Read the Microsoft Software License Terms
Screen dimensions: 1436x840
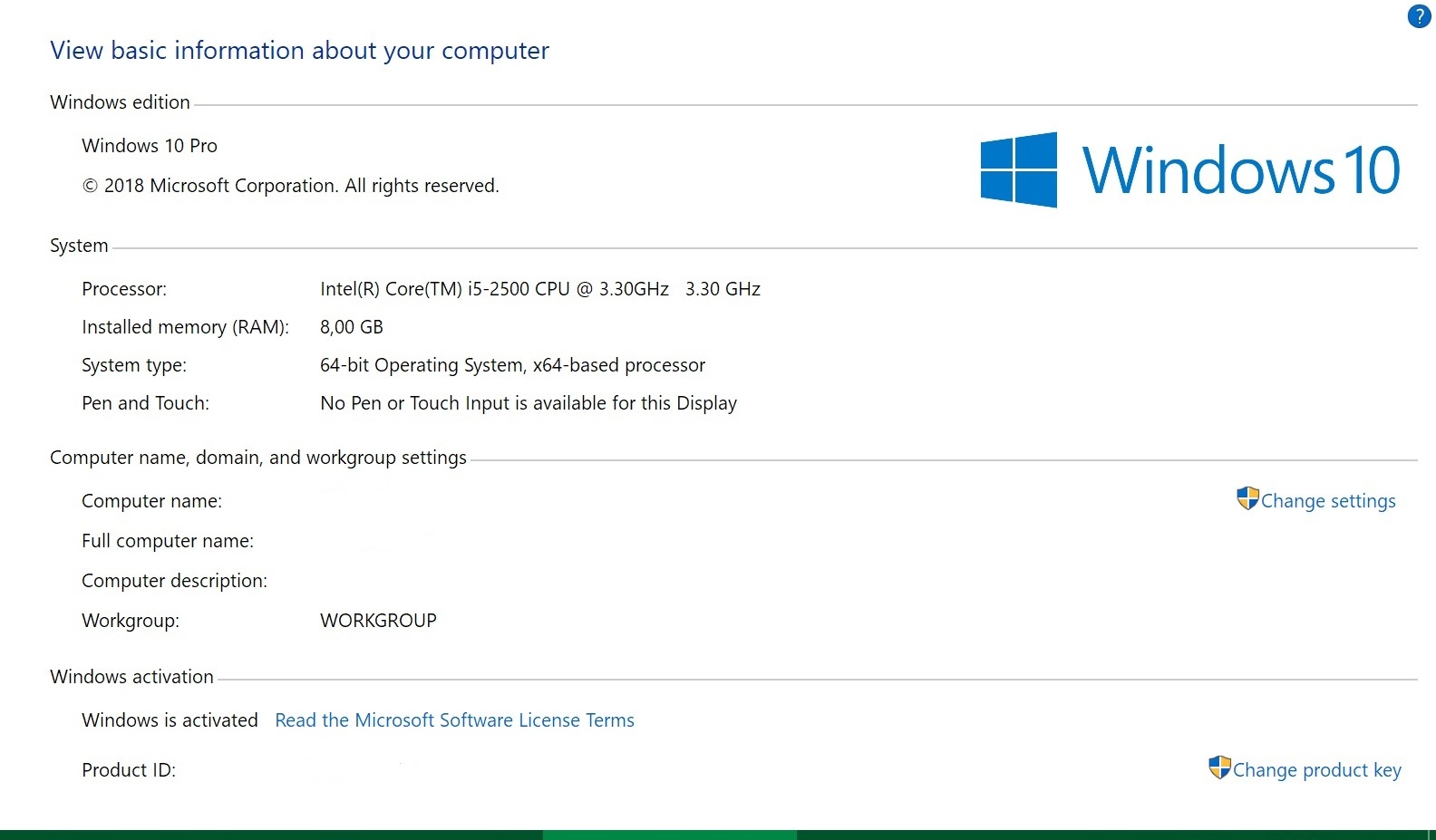(454, 720)
